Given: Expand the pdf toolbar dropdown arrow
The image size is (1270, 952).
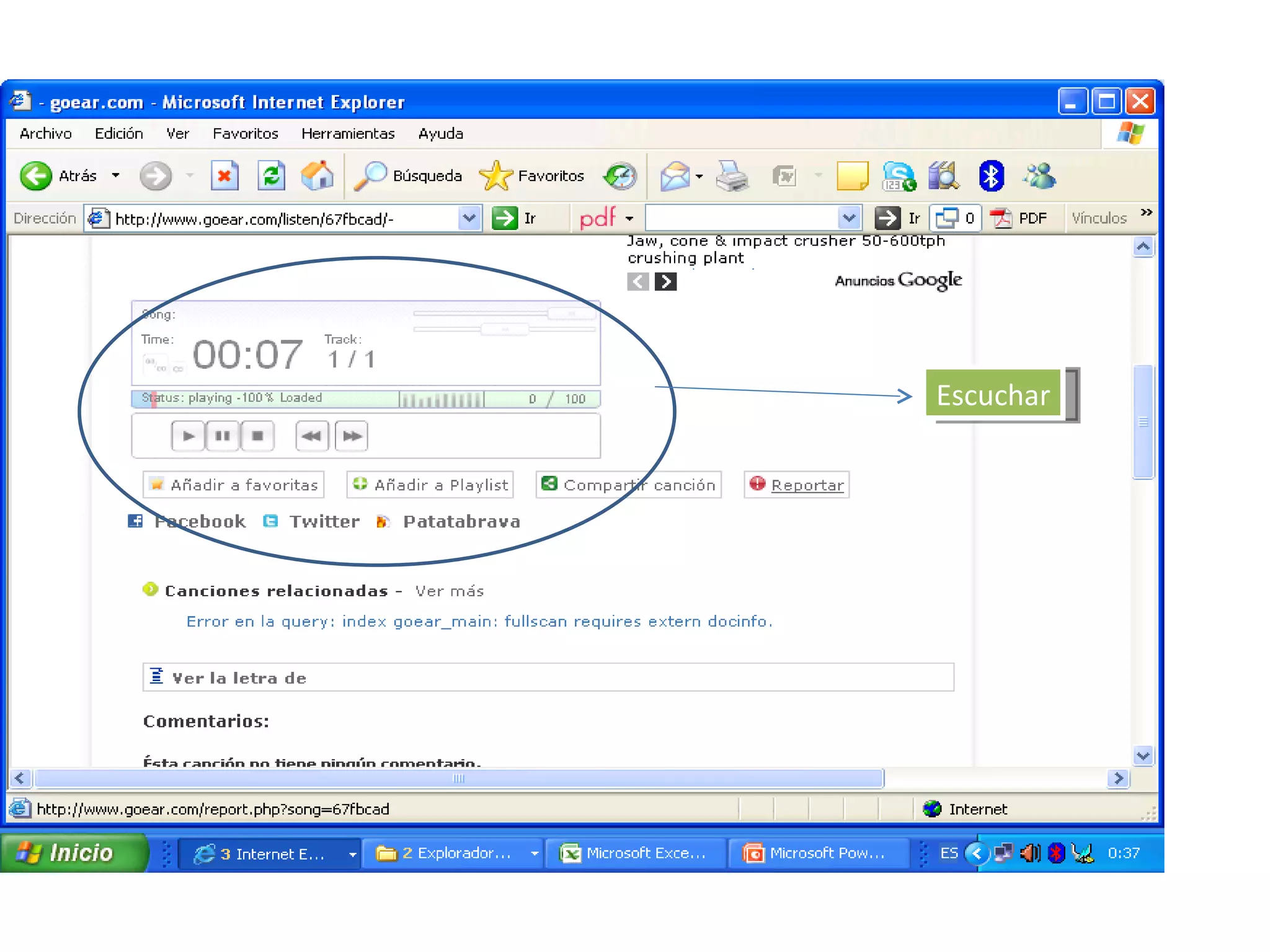Looking at the screenshot, I should tap(629, 219).
